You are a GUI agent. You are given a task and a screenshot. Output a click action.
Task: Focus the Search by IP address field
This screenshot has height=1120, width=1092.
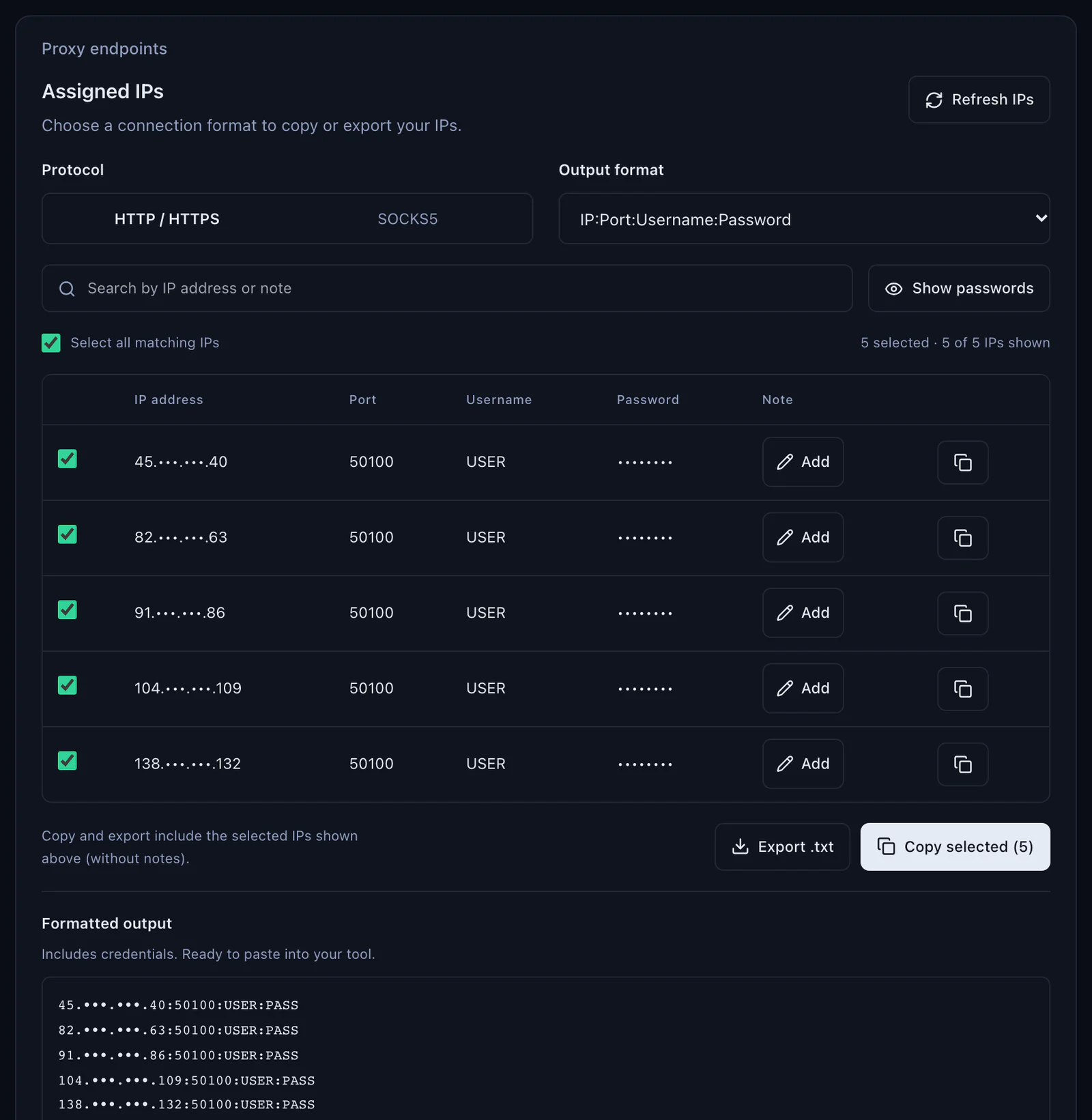pos(447,288)
